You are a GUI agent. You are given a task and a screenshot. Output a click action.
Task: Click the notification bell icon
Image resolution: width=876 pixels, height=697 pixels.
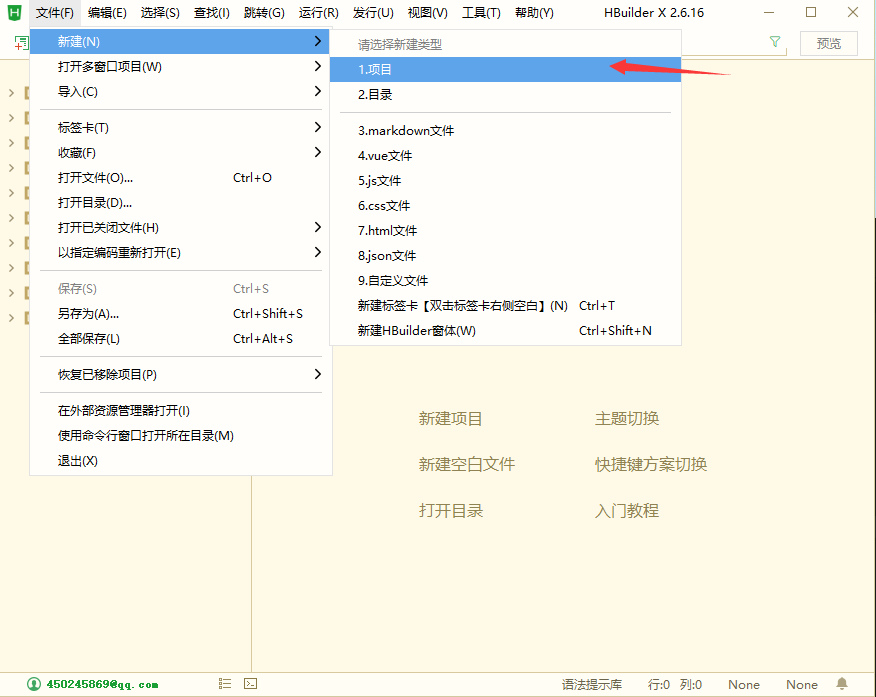coord(842,684)
